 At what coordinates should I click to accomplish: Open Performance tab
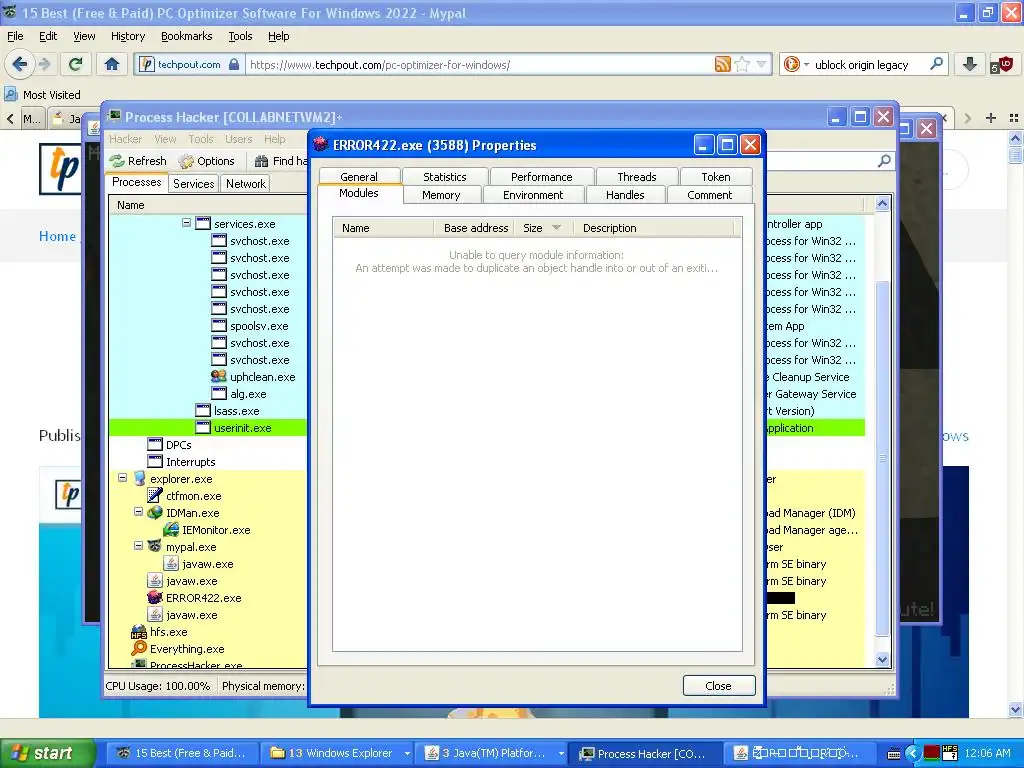[x=541, y=176]
